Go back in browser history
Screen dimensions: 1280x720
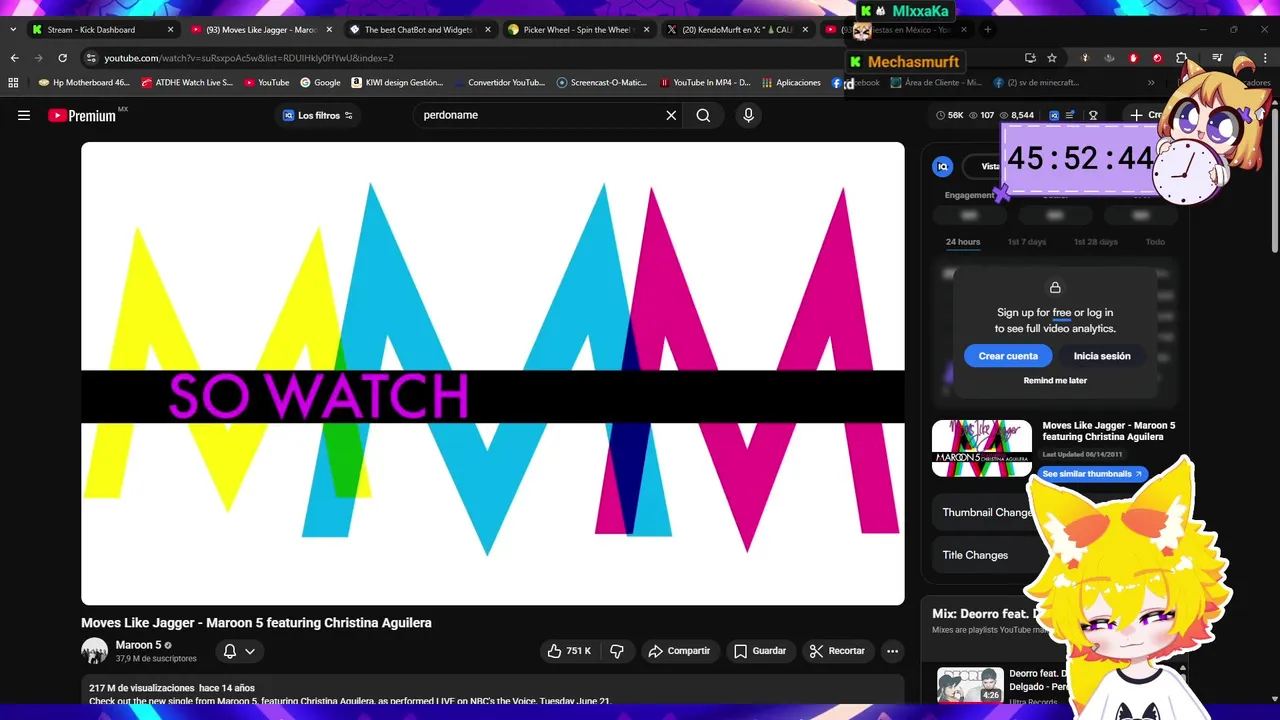[x=15, y=58]
